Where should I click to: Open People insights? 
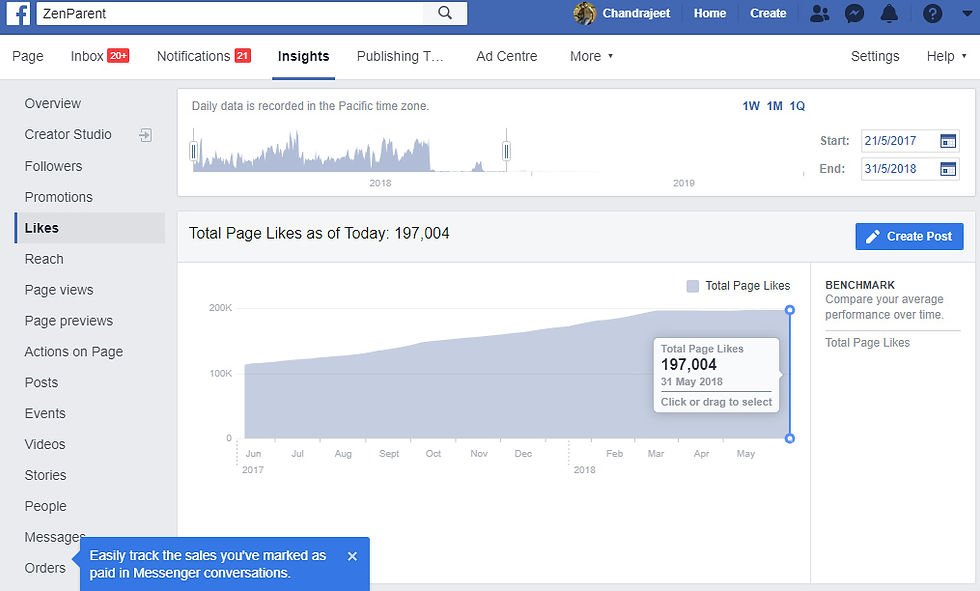coord(45,507)
